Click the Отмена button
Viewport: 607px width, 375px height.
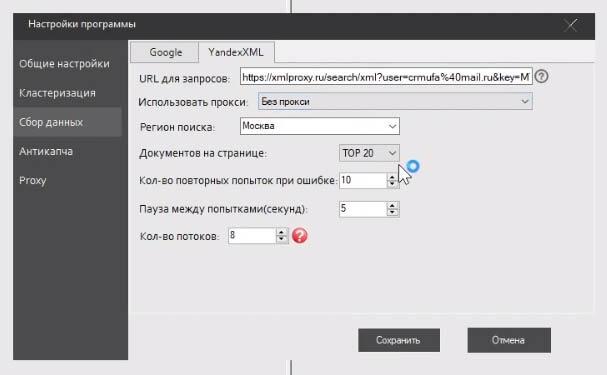pos(509,340)
